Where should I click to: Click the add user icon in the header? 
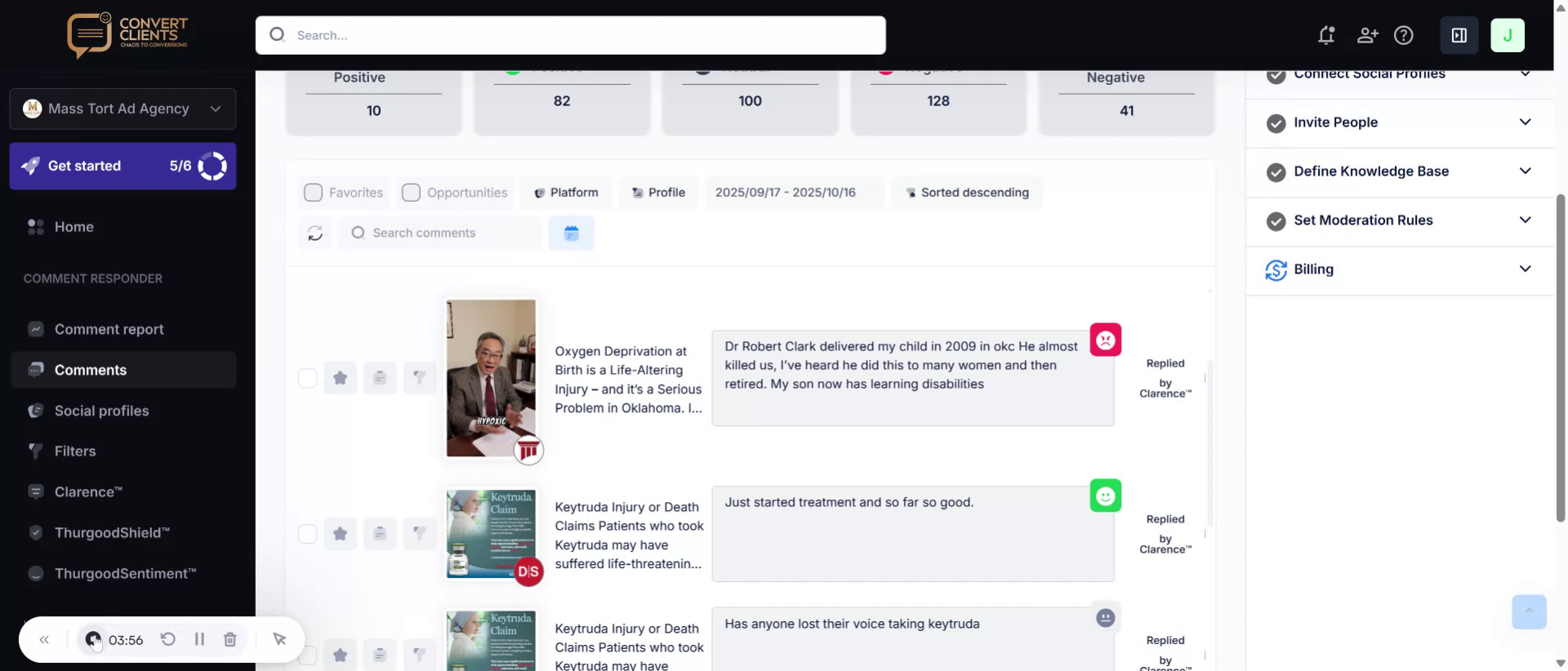(x=1367, y=35)
